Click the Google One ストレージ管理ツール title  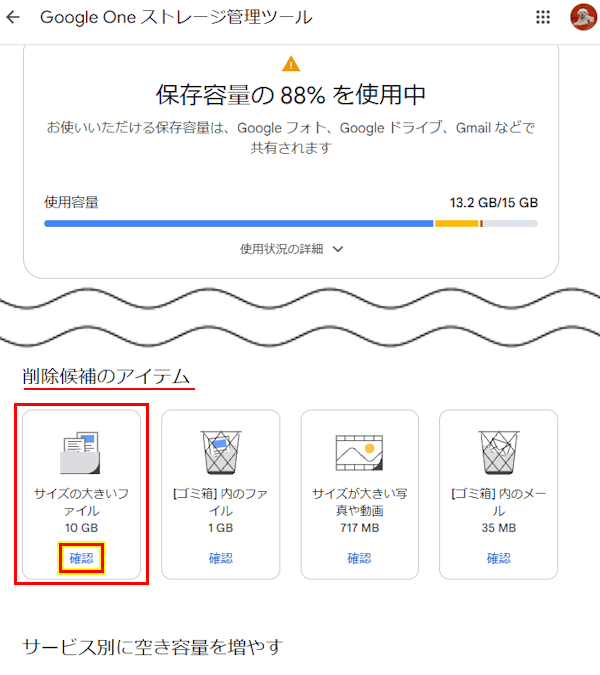coord(176,18)
